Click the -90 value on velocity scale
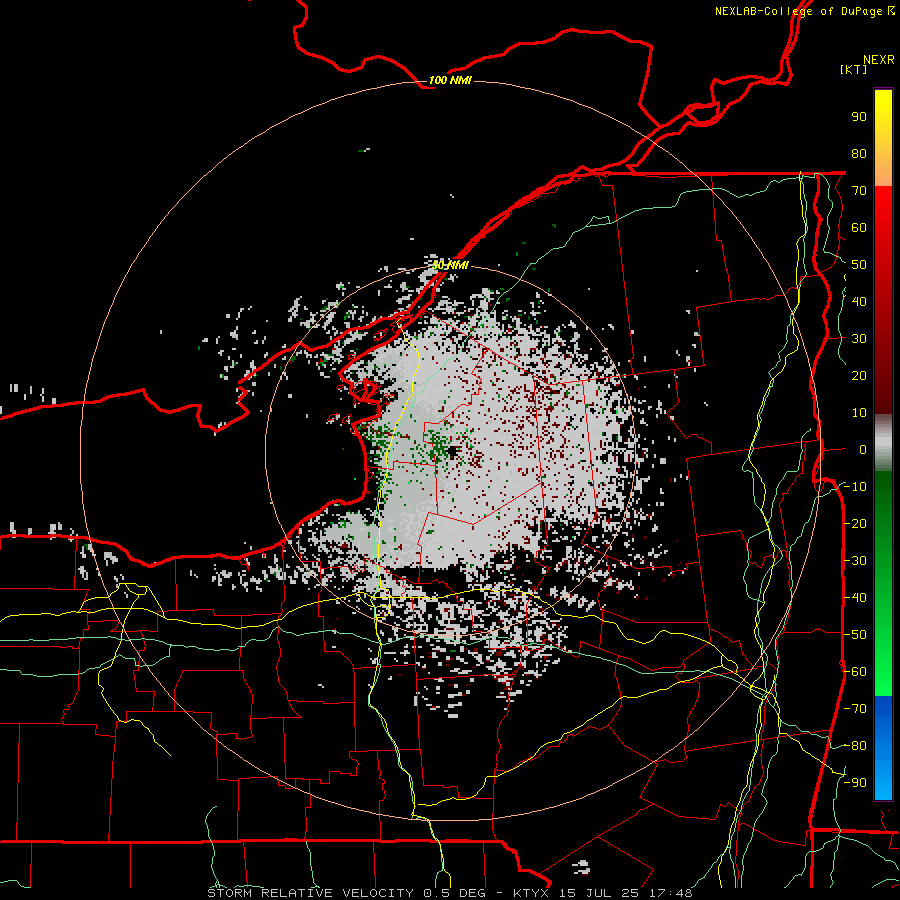Screen dimensions: 900x900 click(x=855, y=783)
